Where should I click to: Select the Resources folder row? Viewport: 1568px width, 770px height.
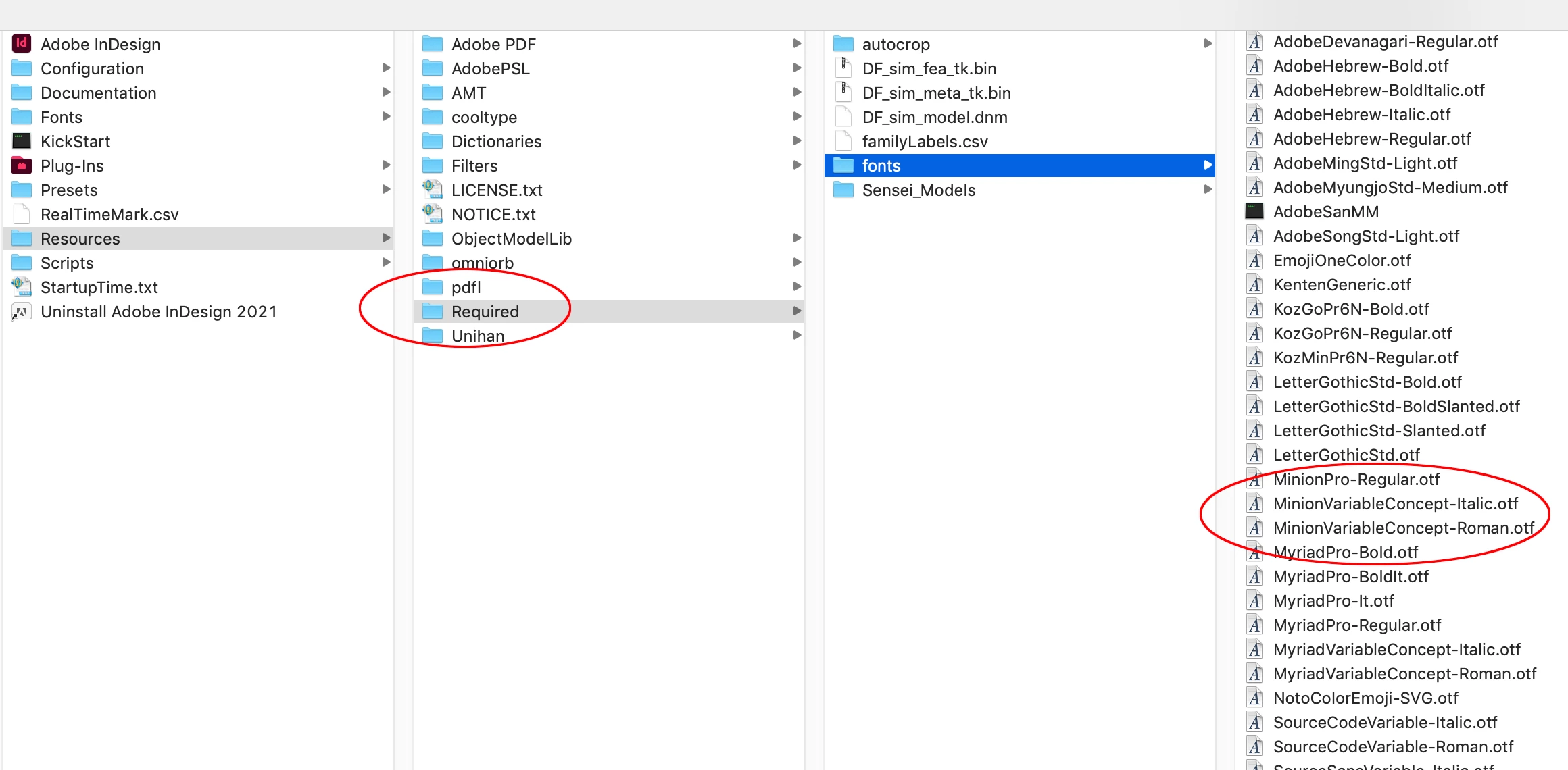[80, 238]
